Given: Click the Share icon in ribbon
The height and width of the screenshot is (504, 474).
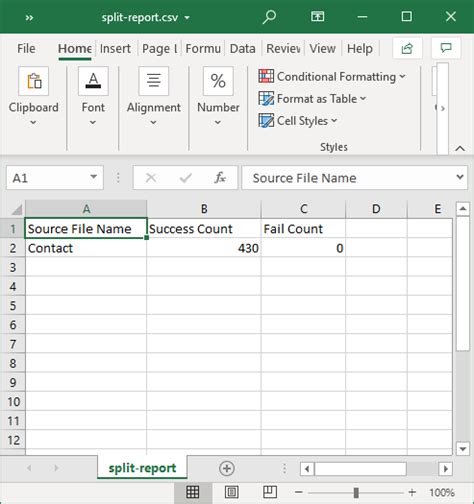Looking at the screenshot, I should click(x=407, y=49).
